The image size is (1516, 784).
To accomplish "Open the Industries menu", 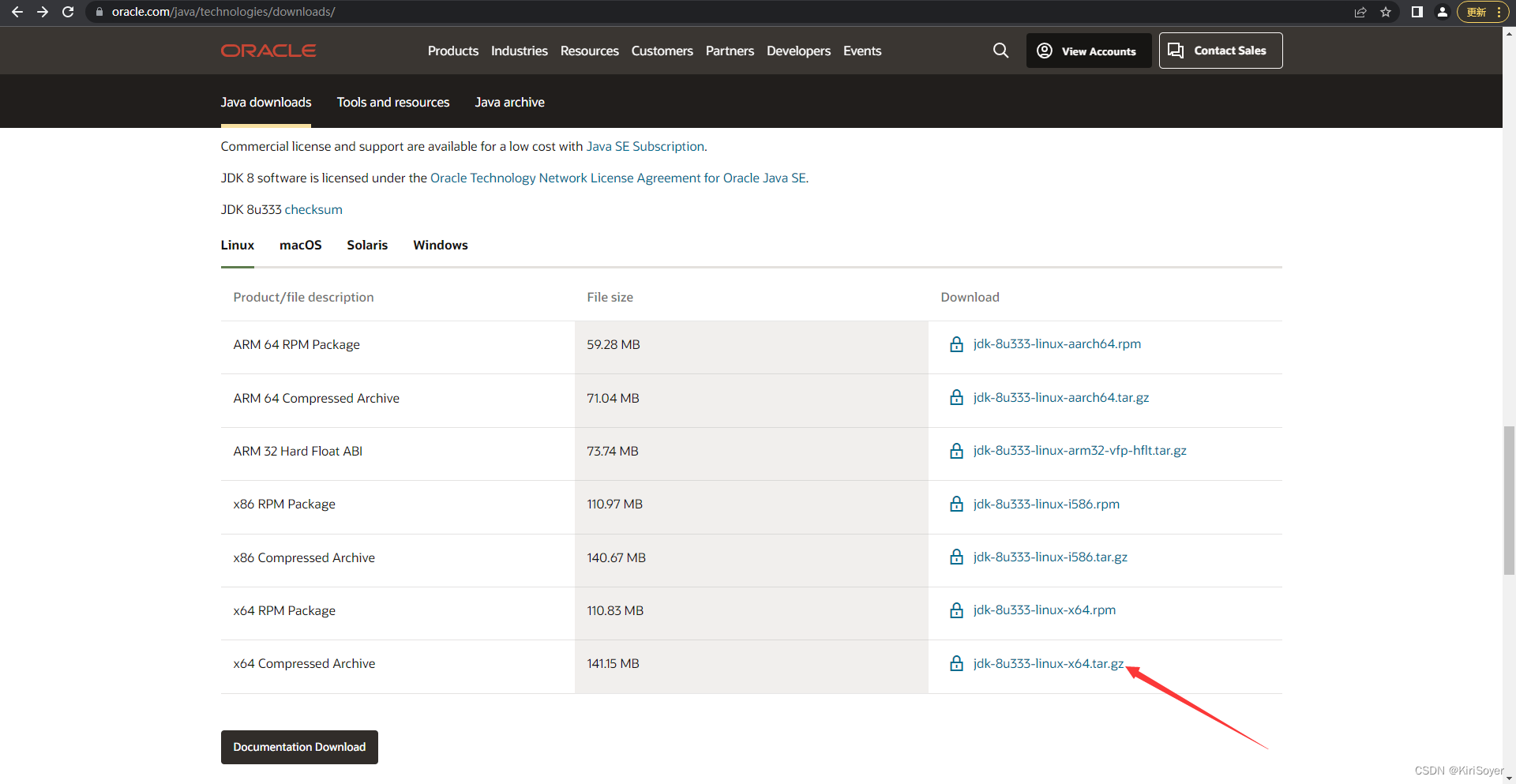I will coord(520,51).
